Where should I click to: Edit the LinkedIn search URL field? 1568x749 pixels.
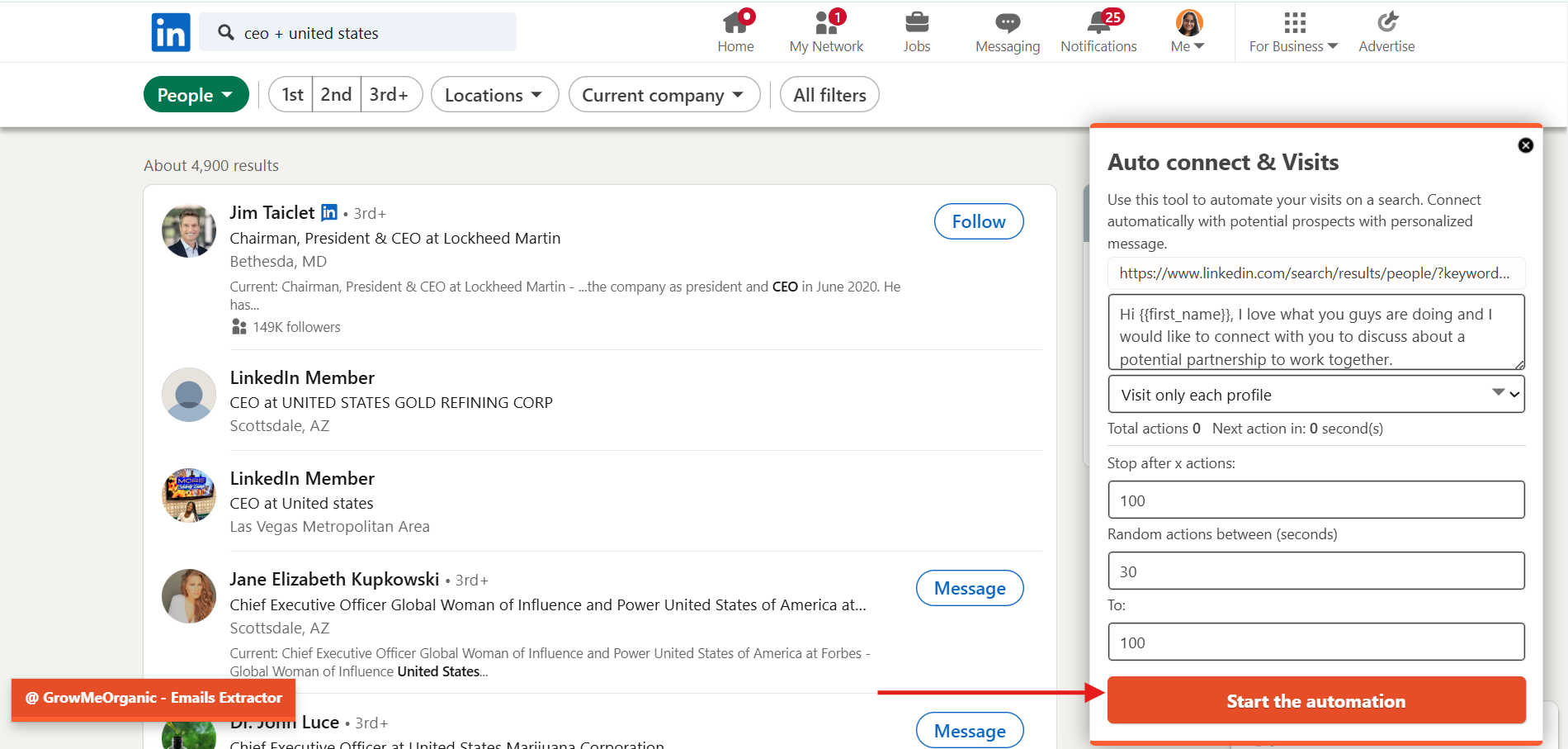pyautogui.click(x=1315, y=273)
